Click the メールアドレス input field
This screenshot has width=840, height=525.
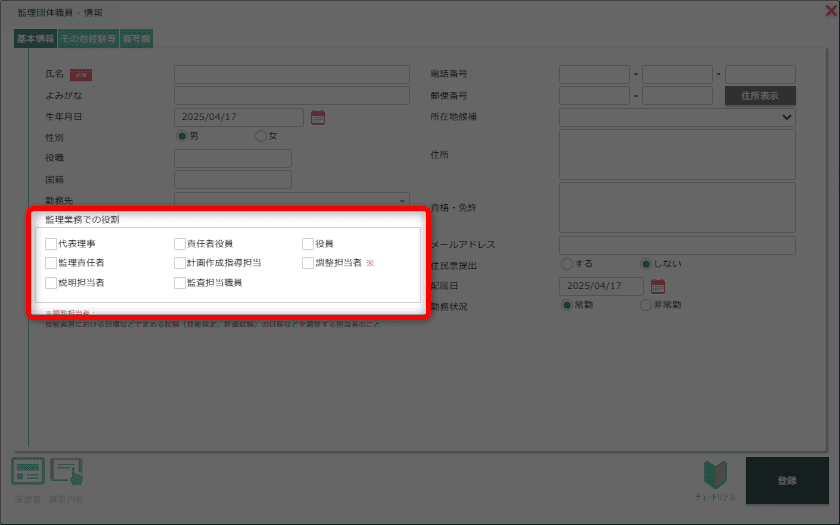point(677,245)
